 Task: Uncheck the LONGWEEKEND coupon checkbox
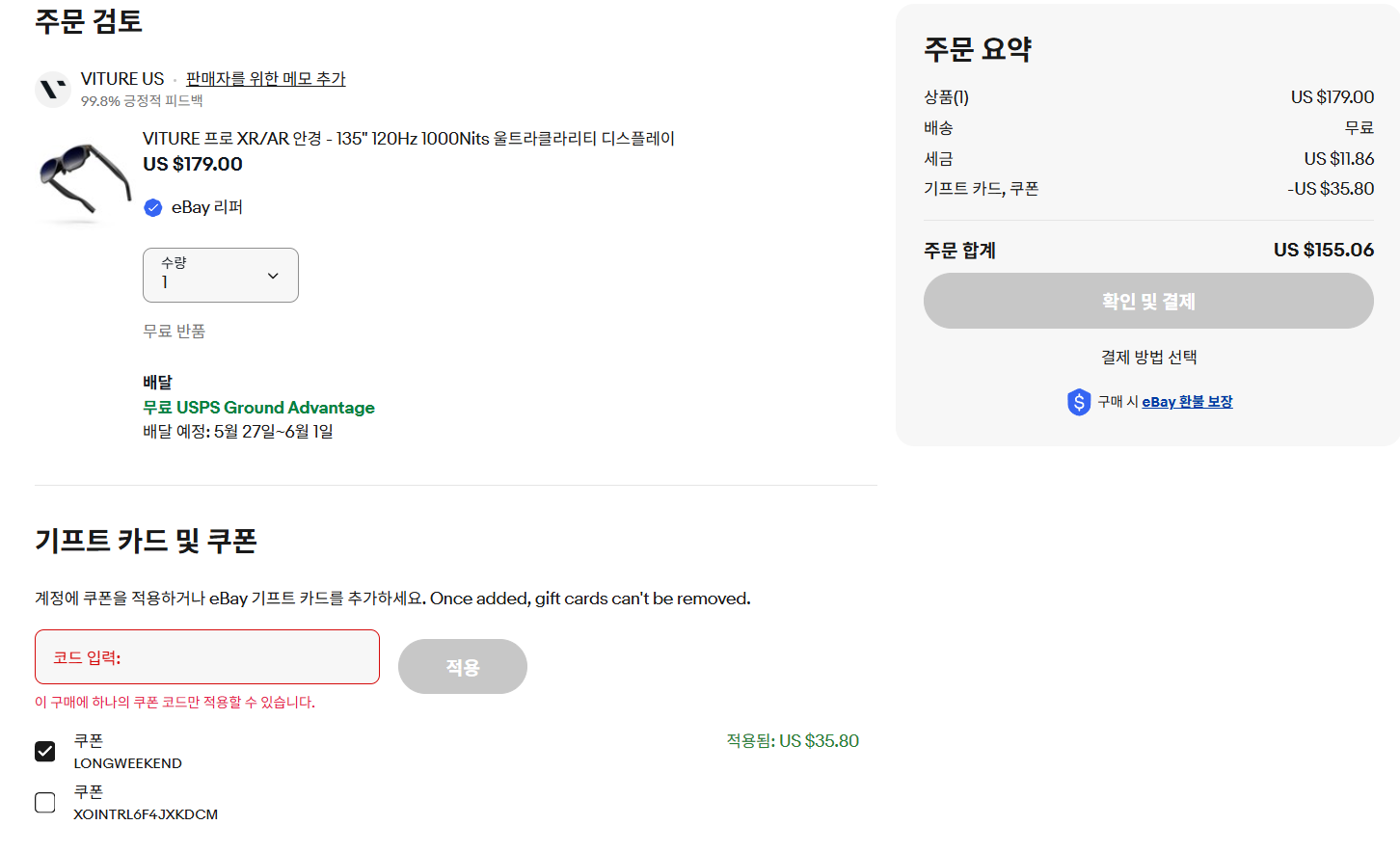click(x=45, y=751)
